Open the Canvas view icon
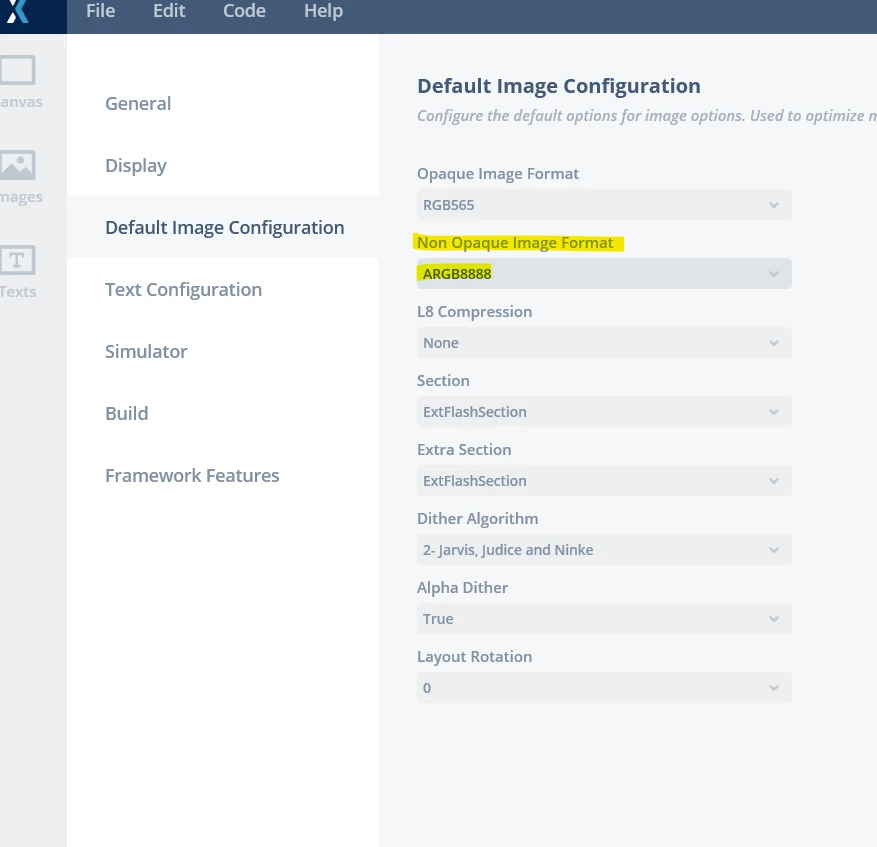The image size is (877, 847). coord(18,69)
